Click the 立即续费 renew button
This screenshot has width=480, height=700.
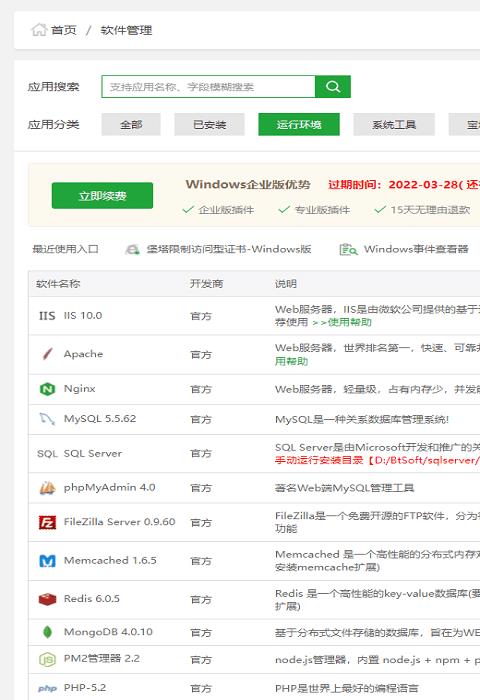pyautogui.click(x=102, y=196)
